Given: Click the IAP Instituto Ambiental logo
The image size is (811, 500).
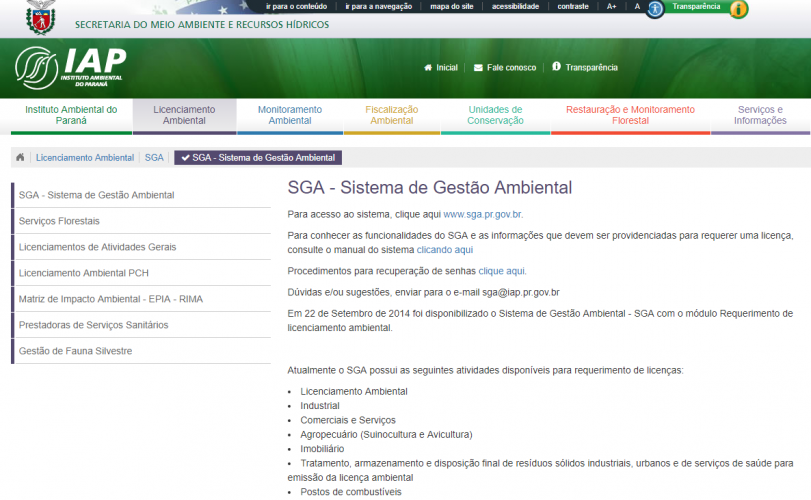Looking at the screenshot, I should pyautogui.click(x=70, y=67).
